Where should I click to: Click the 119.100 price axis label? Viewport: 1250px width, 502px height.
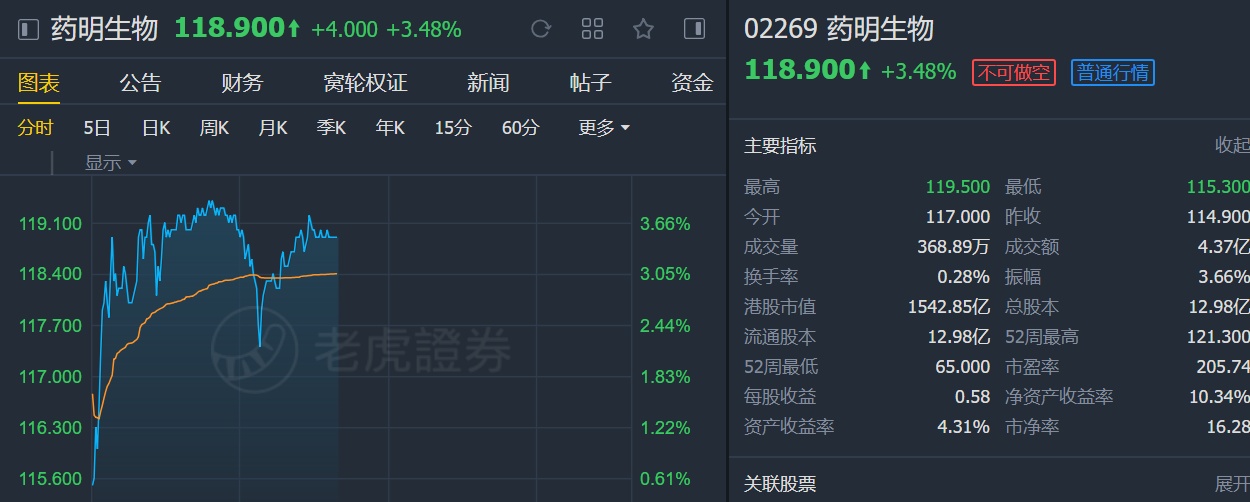pos(51,224)
